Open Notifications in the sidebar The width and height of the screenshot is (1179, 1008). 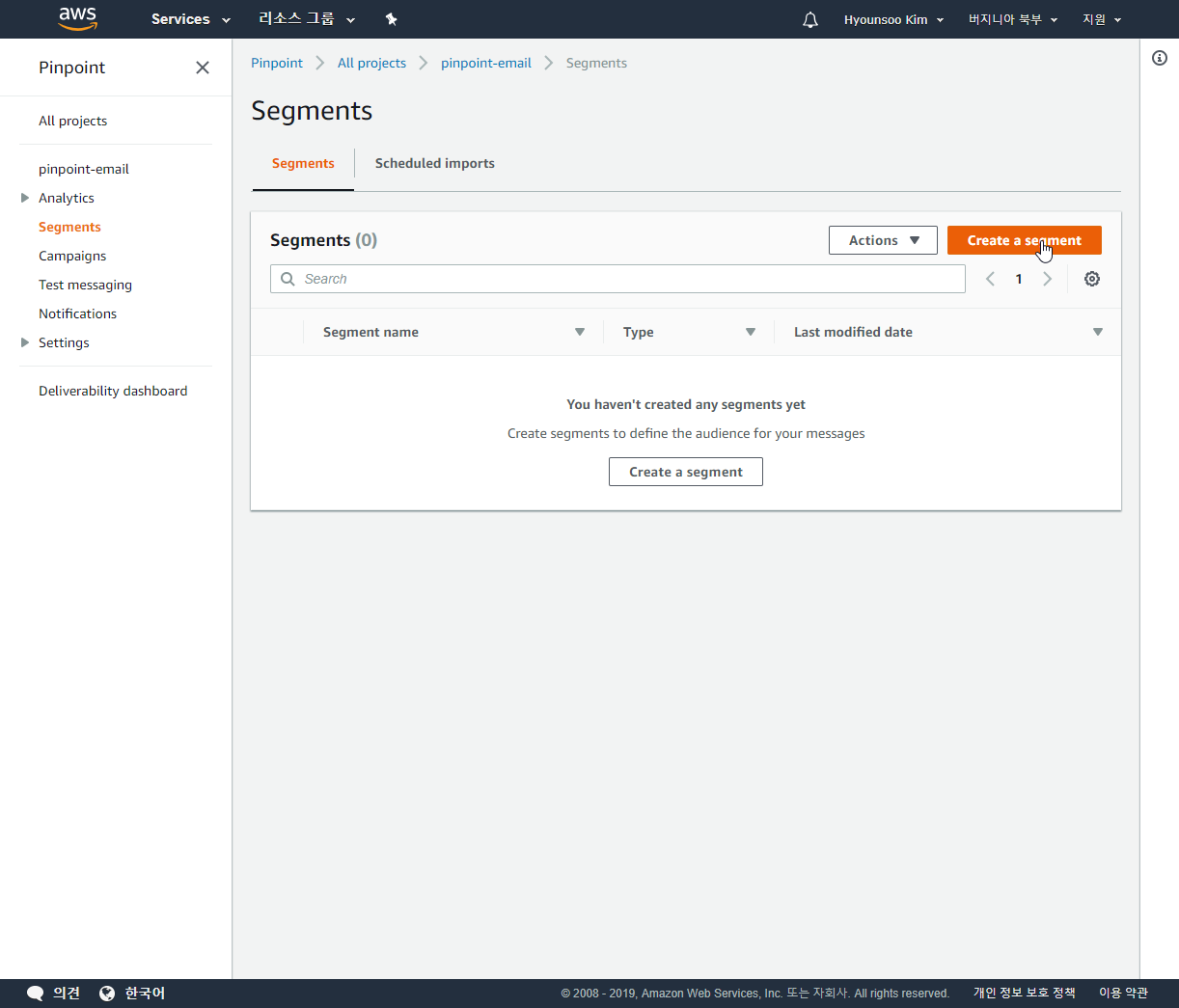(x=77, y=313)
